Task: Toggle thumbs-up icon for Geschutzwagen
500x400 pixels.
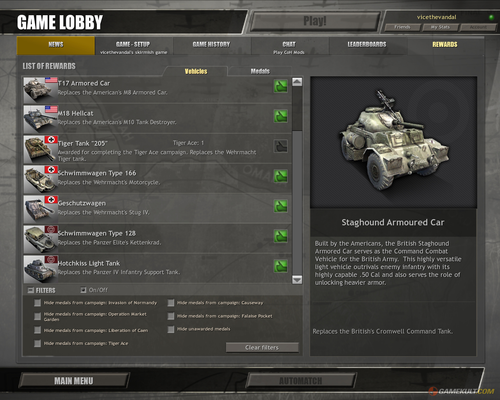Action: (281, 206)
